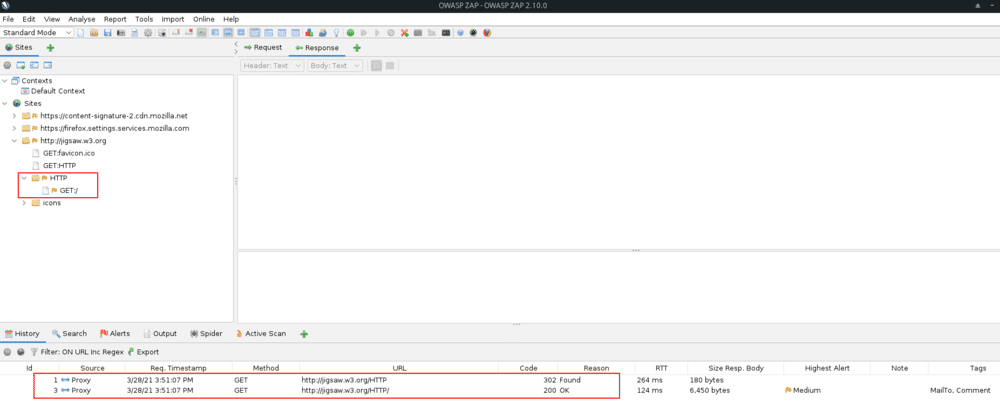Switch to the Spider tab

pyautogui.click(x=205, y=333)
